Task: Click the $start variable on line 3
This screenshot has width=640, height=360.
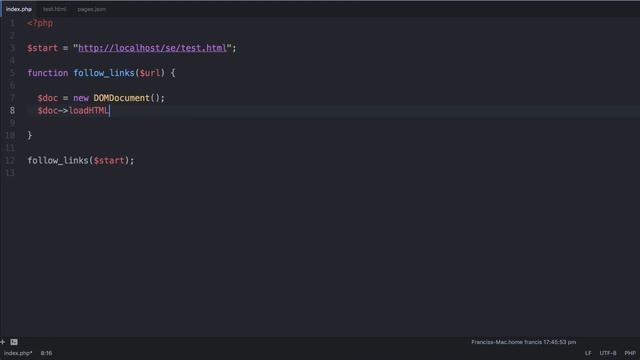Action: coord(42,48)
